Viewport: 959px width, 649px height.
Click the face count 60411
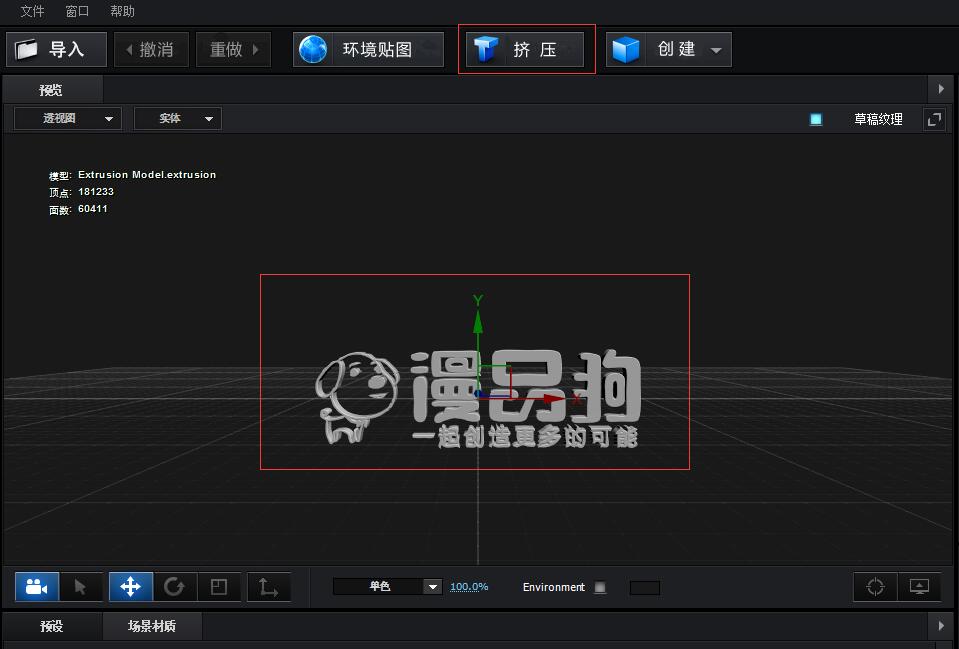pyautogui.click(x=93, y=209)
